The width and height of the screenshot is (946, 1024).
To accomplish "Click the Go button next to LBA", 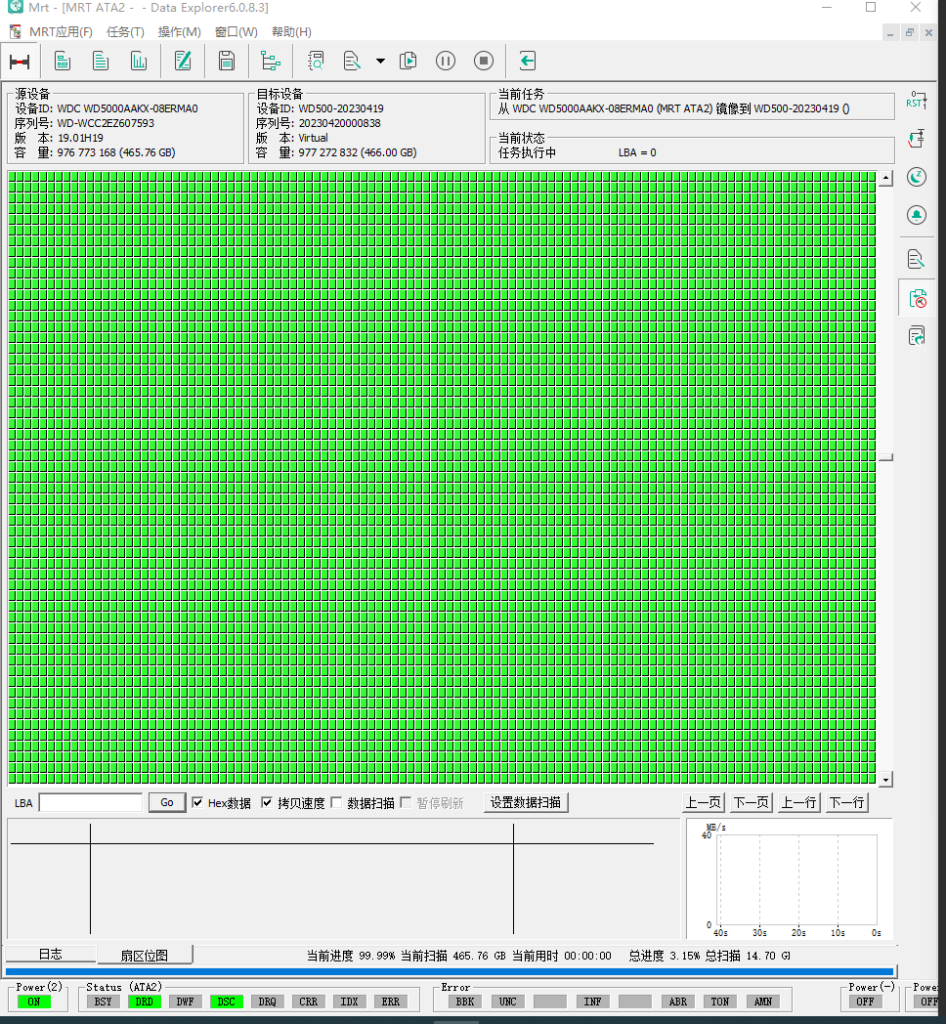I will [167, 803].
